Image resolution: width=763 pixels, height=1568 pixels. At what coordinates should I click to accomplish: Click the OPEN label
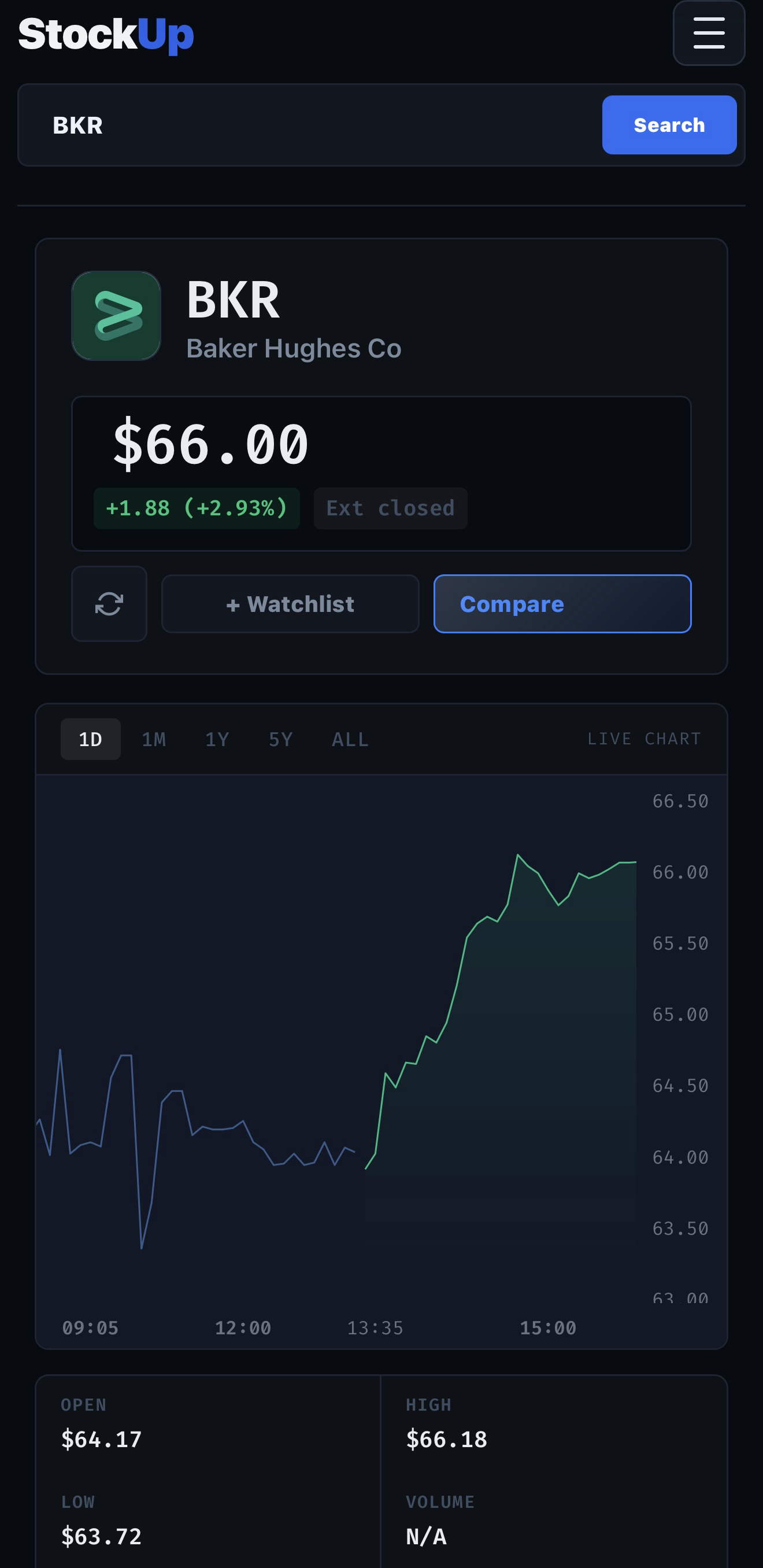click(x=83, y=1405)
